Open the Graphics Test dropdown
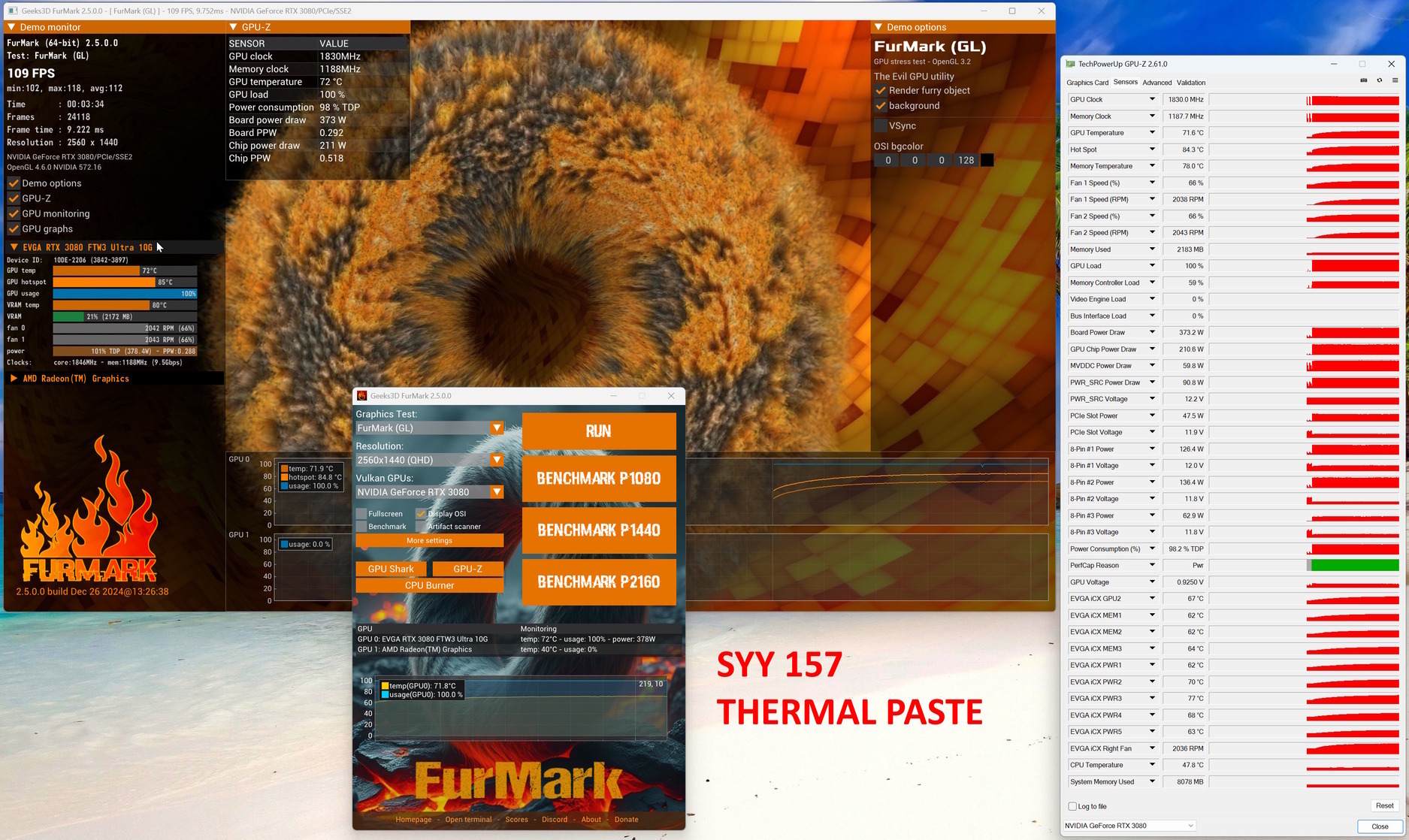The image size is (1409, 840). pyautogui.click(x=497, y=428)
